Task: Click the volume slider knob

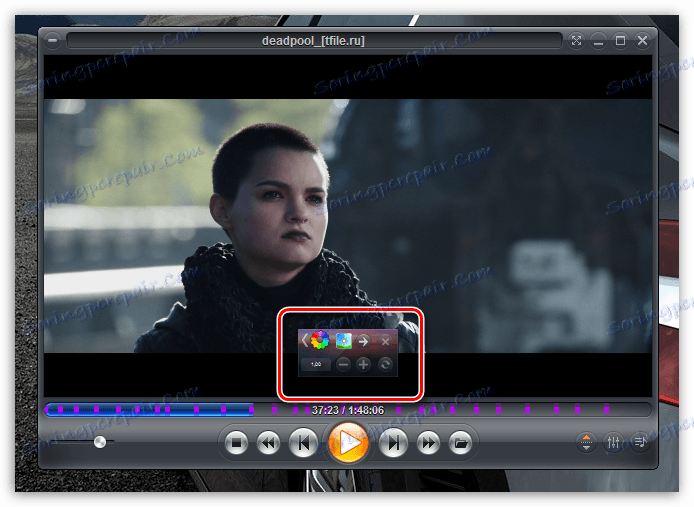Action: pyautogui.click(x=100, y=441)
